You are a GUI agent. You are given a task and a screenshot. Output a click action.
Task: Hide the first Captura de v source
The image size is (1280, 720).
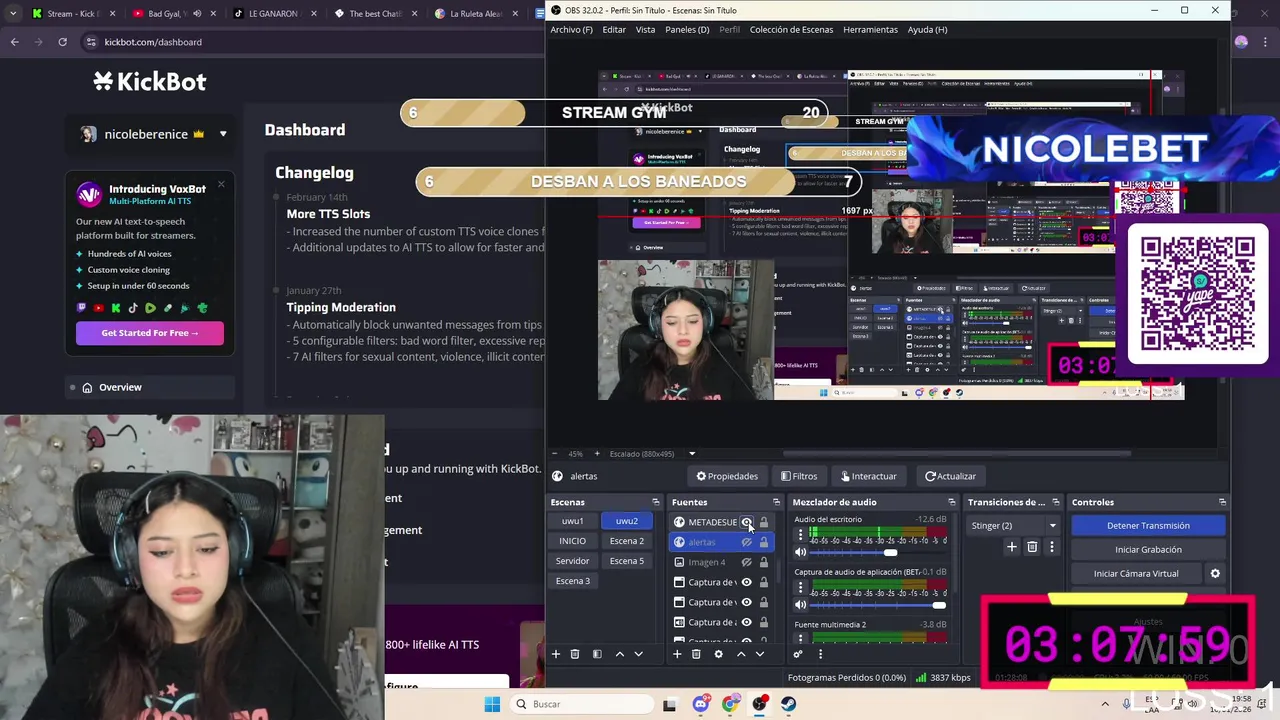[x=746, y=582]
